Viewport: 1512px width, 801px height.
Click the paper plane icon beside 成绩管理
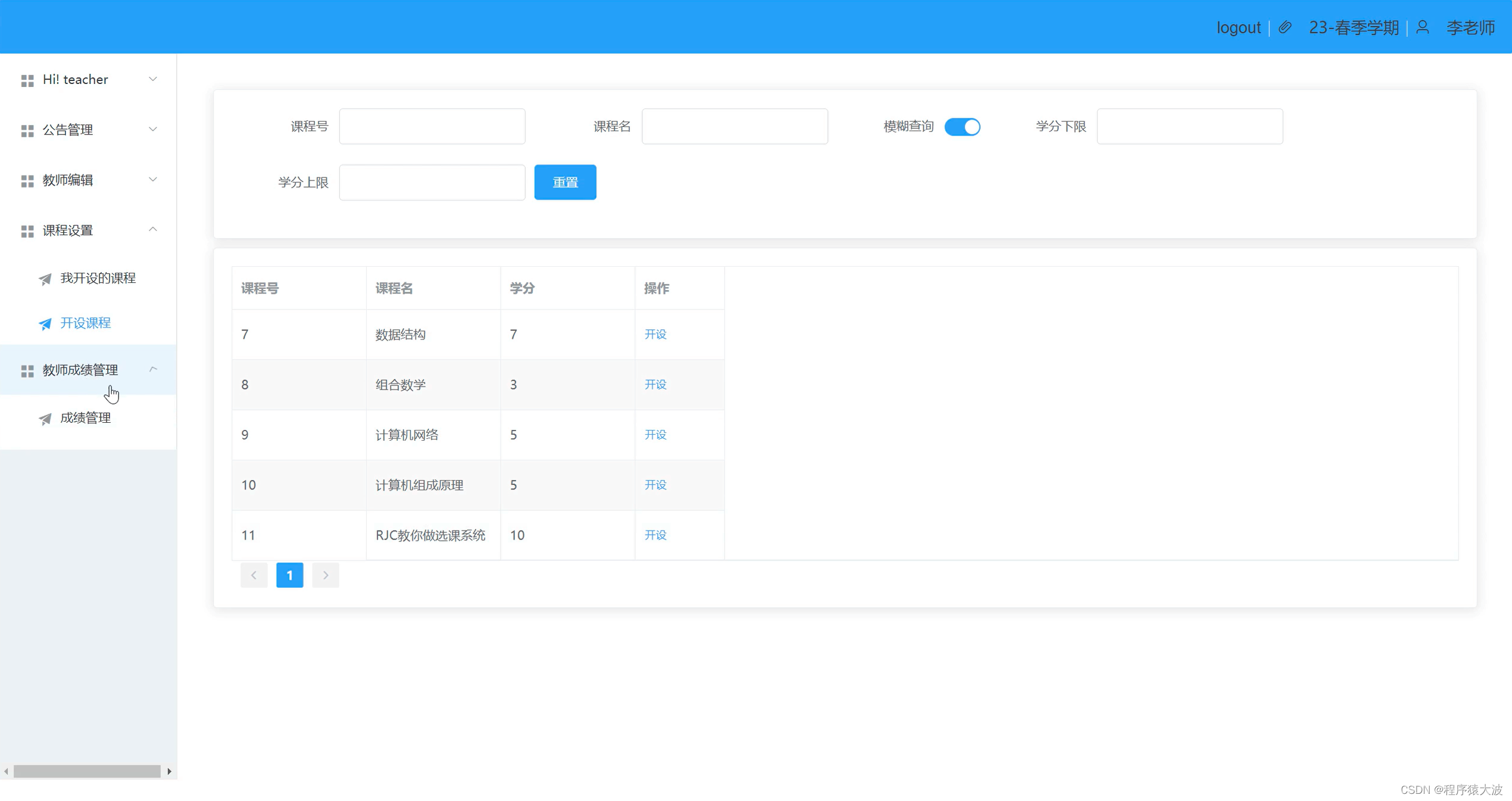tap(45, 419)
